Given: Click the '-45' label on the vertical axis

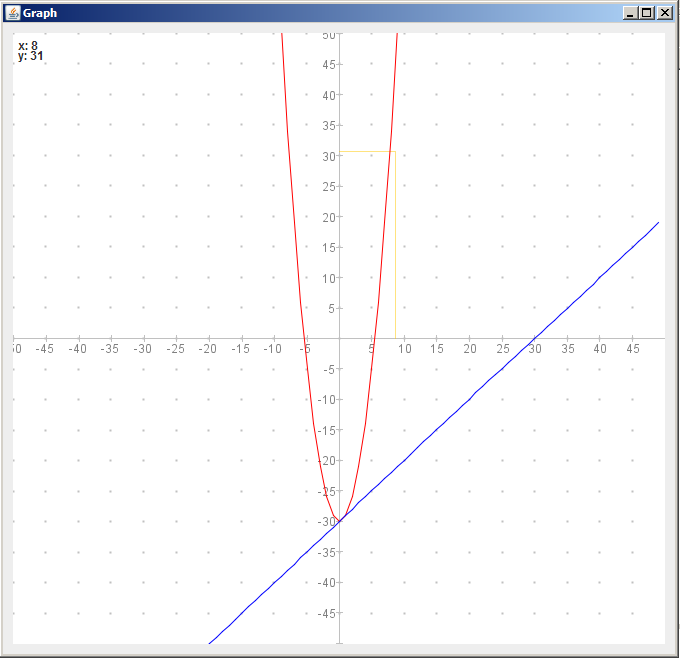Looking at the screenshot, I should (327, 614).
